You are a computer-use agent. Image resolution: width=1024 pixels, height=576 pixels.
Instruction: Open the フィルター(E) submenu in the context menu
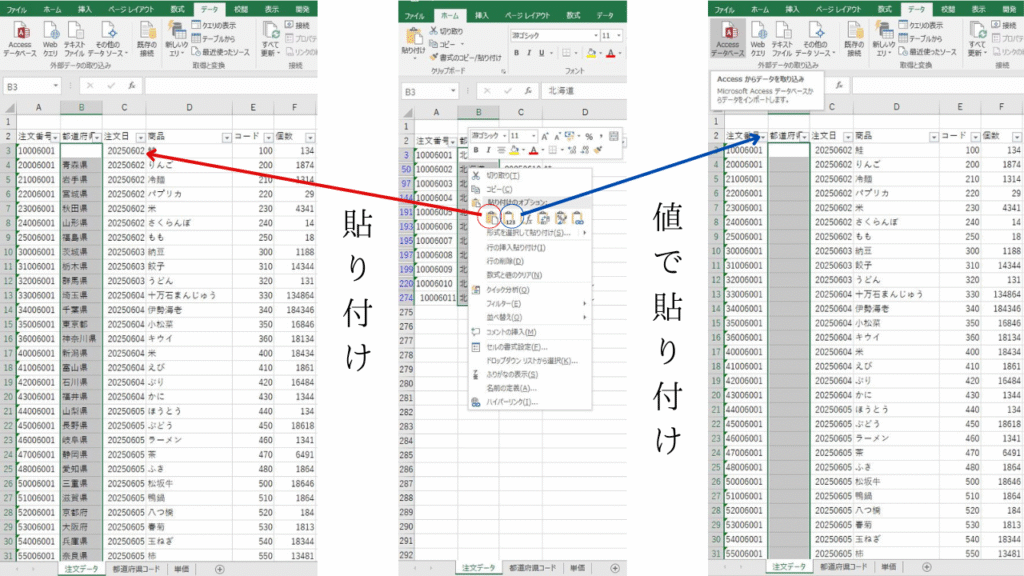pos(504,304)
